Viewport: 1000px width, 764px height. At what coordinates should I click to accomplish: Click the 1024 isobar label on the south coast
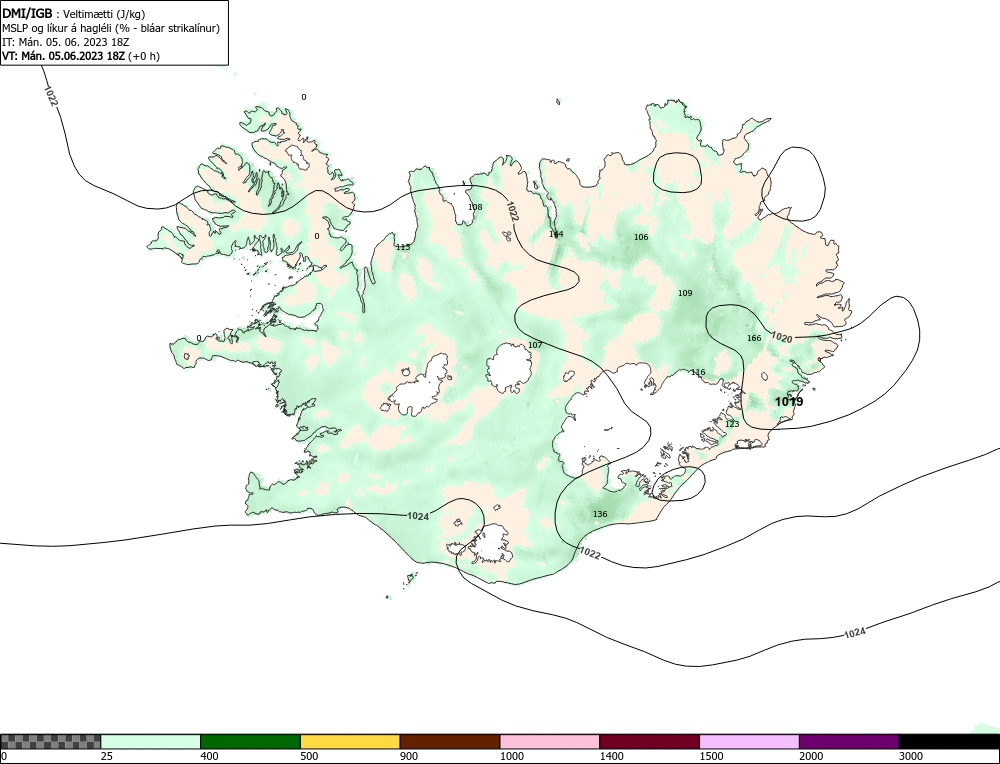[418, 516]
